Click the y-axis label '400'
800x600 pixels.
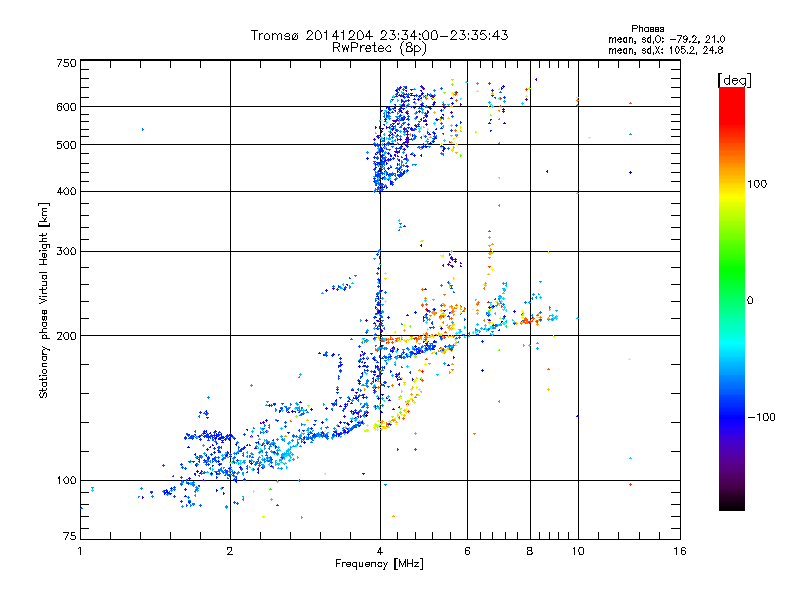tap(66, 191)
